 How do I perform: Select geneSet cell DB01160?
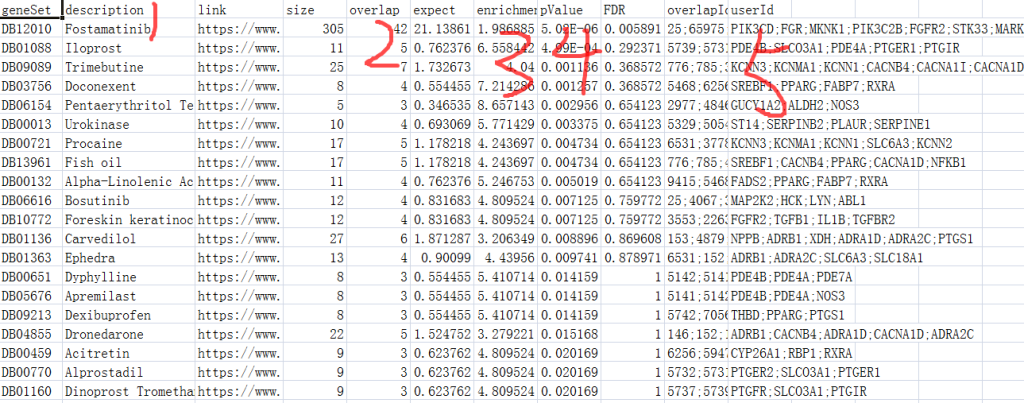pos(31,392)
